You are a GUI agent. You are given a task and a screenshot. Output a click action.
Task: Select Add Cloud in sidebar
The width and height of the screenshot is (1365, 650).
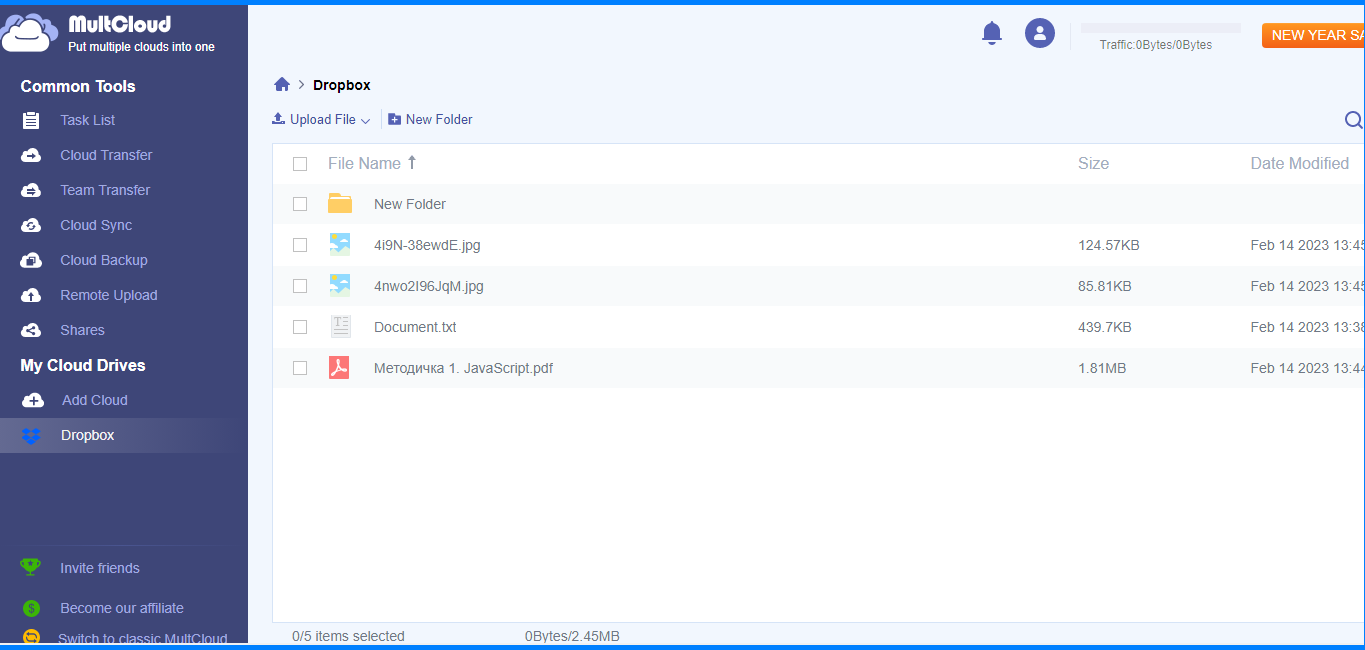coord(95,400)
